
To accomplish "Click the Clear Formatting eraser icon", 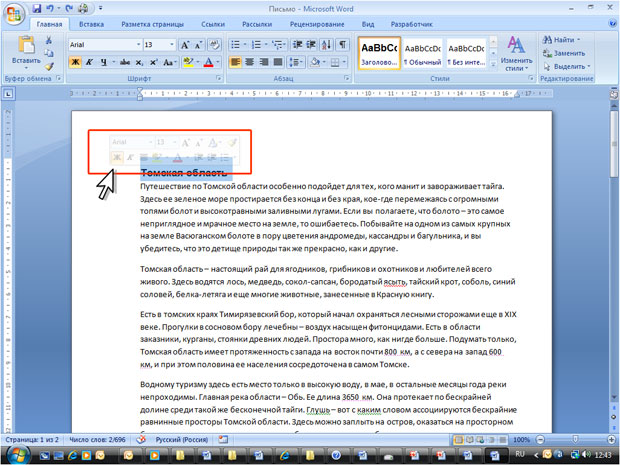I will pyautogui.click(x=214, y=45).
